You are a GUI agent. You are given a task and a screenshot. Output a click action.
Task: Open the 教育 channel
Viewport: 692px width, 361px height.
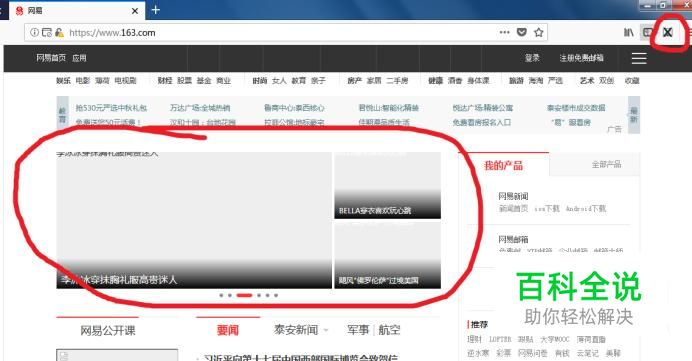pyautogui.click(x=299, y=81)
